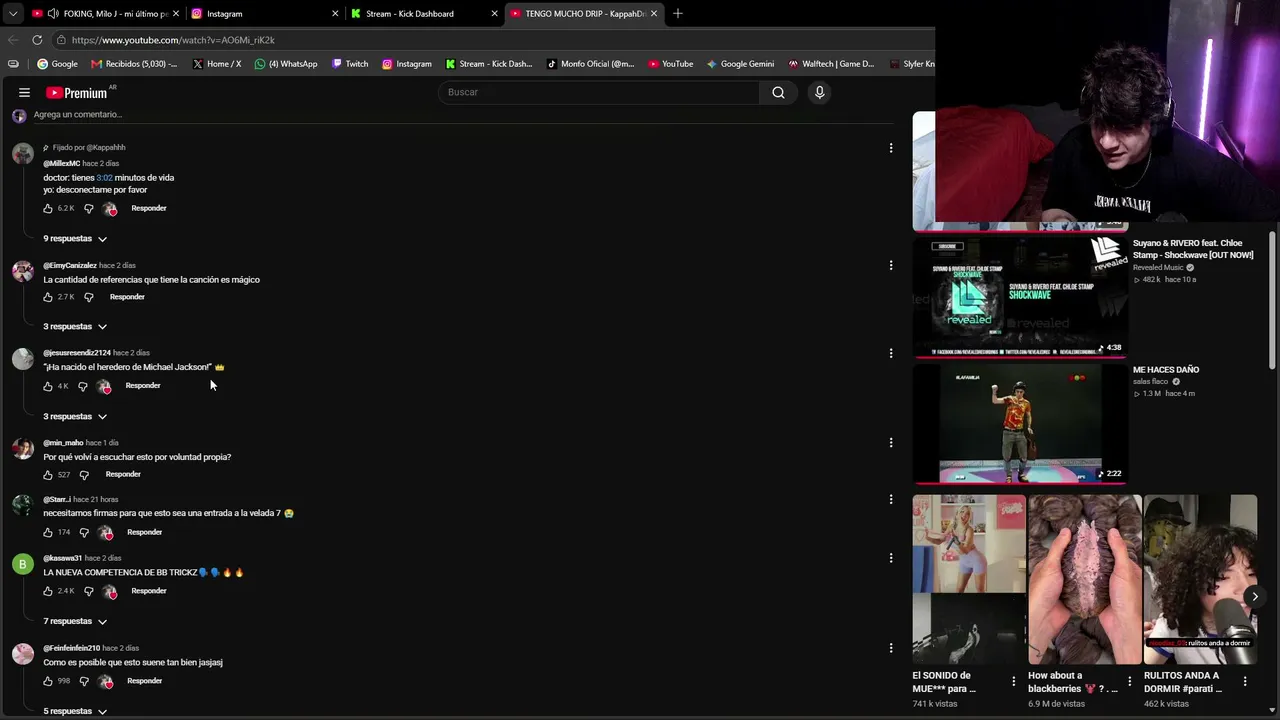Open more options for El SONIDO short
This screenshot has width=1280, height=720.
[1014, 681]
